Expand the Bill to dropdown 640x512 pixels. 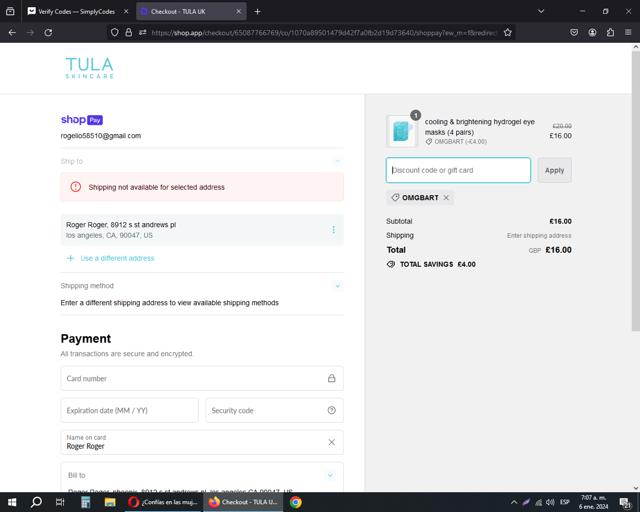coord(330,475)
